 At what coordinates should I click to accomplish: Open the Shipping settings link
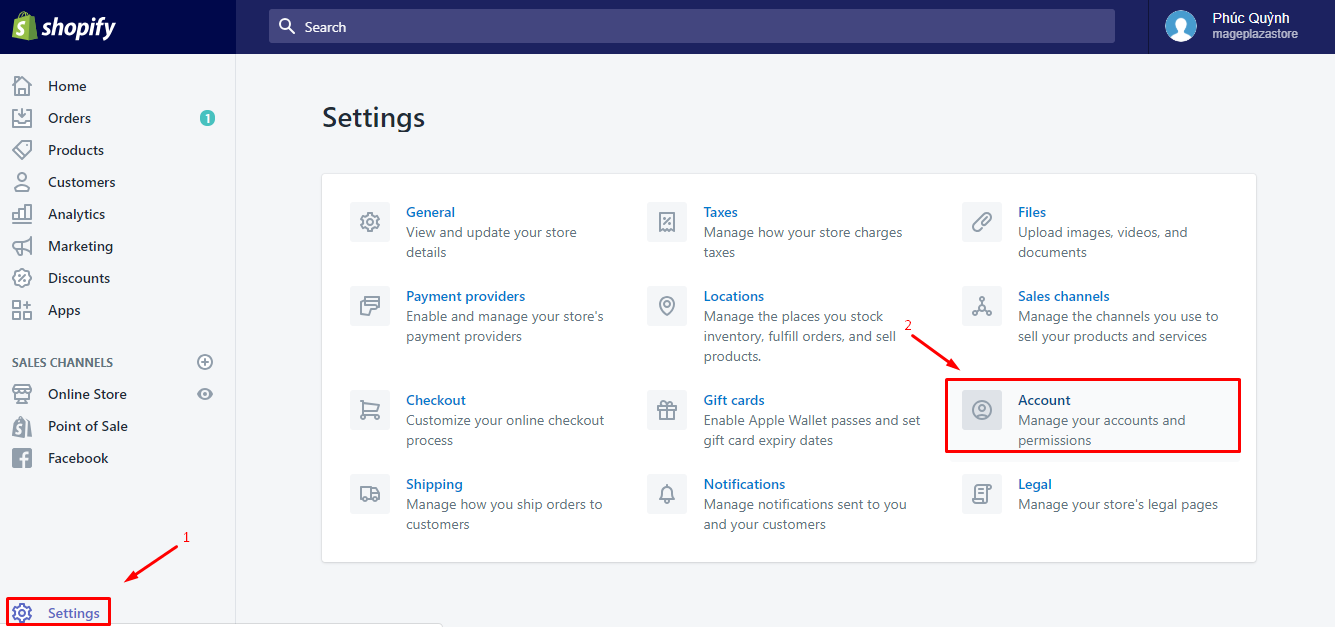tap(434, 484)
